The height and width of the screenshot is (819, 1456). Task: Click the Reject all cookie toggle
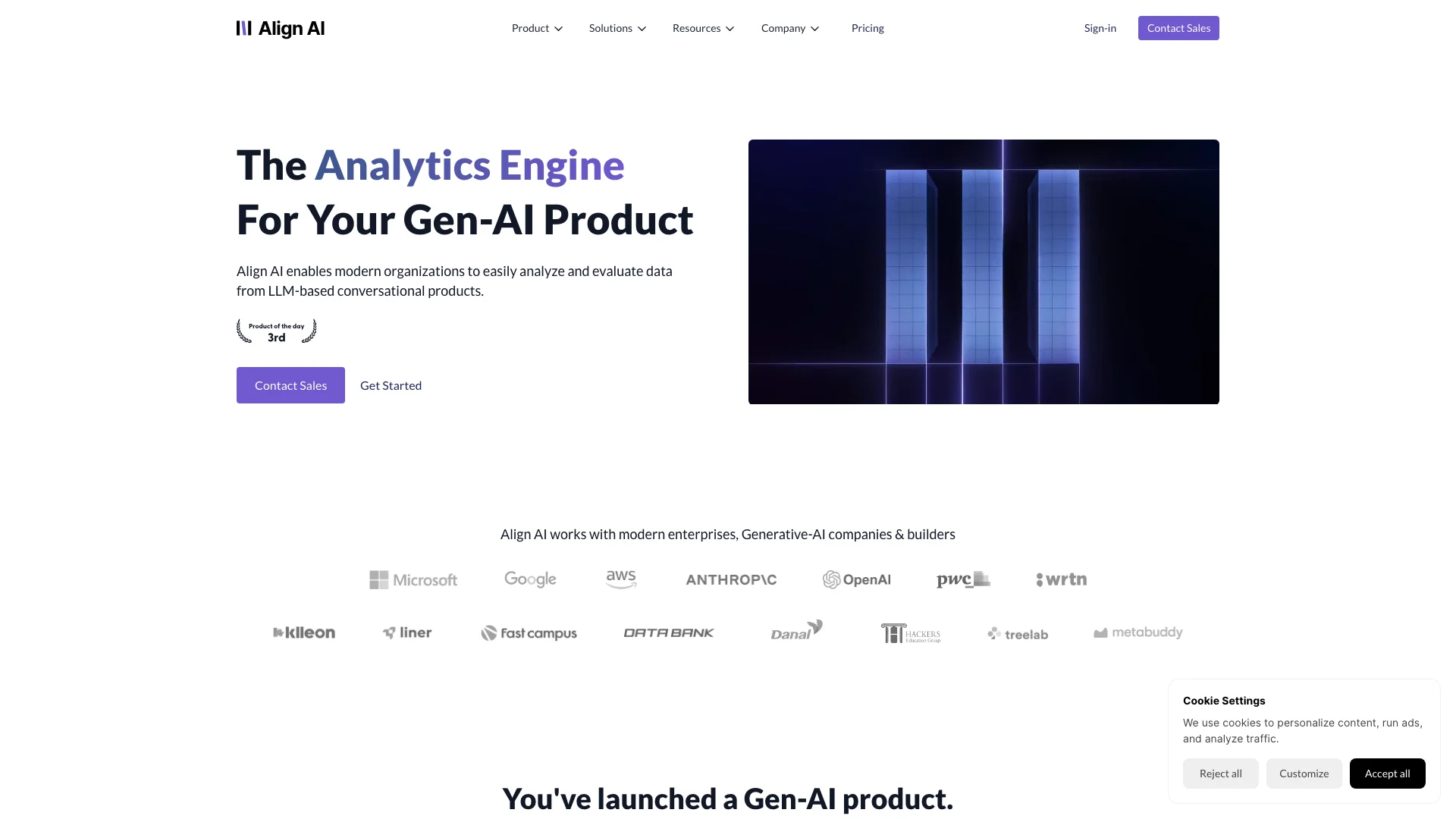1220,773
